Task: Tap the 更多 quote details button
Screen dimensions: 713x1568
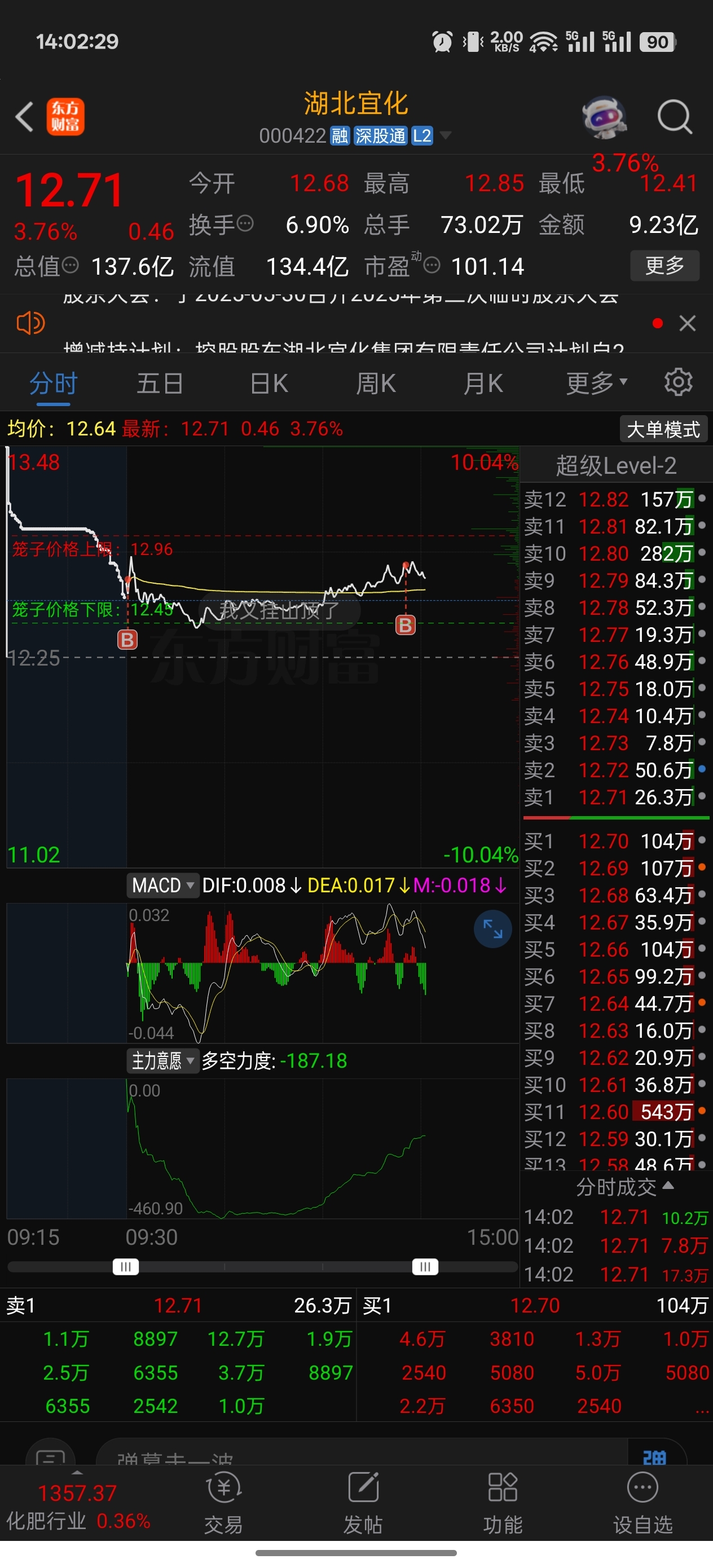Action: (x=664, y=266)
